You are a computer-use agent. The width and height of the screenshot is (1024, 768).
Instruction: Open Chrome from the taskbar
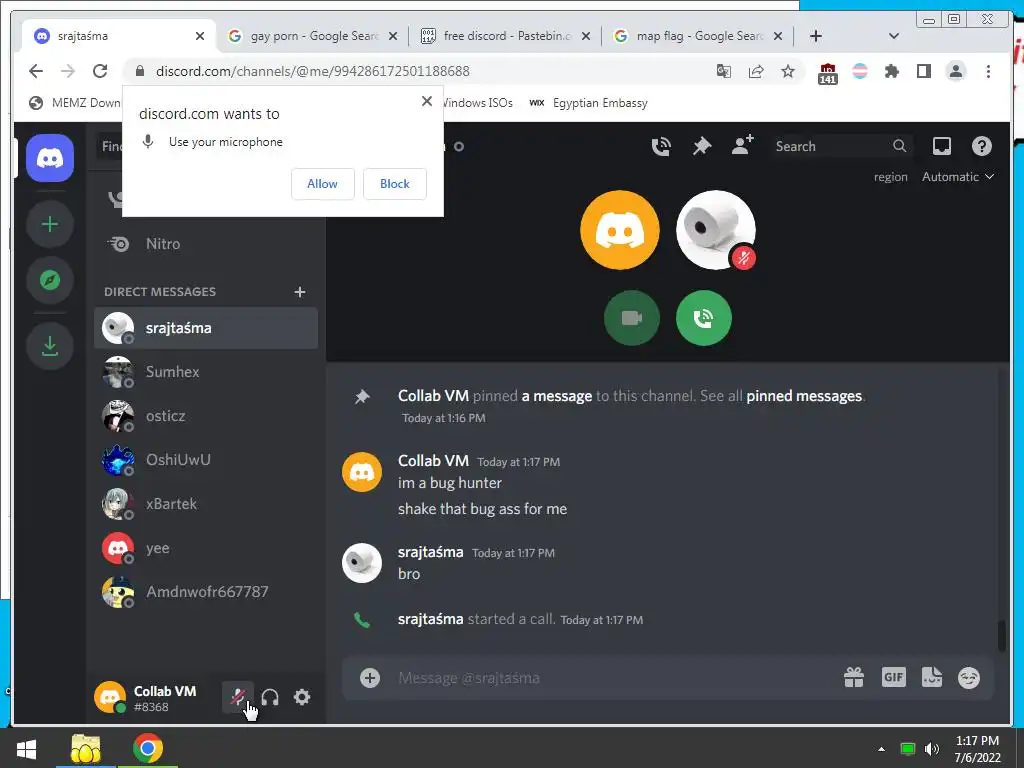click(x=148, y=748)
